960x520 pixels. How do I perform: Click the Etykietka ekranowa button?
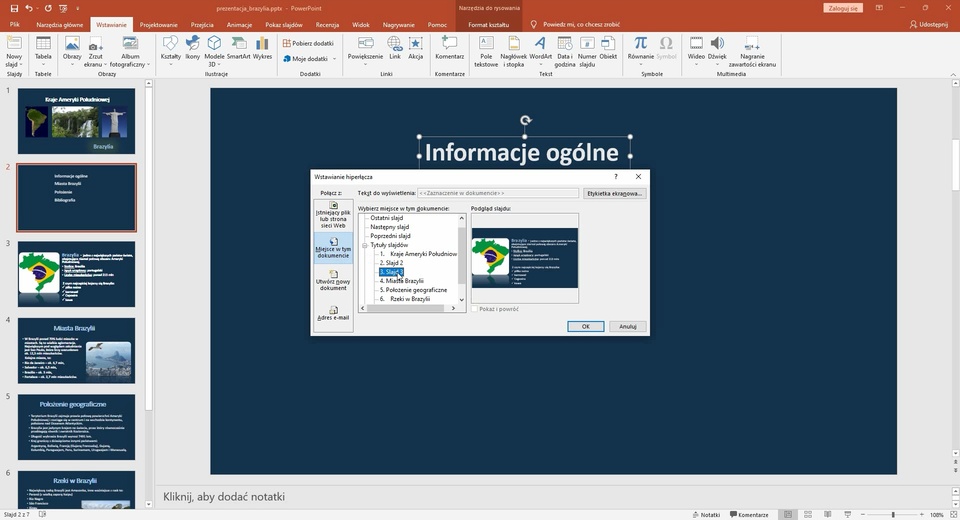[x=615, y=193]
